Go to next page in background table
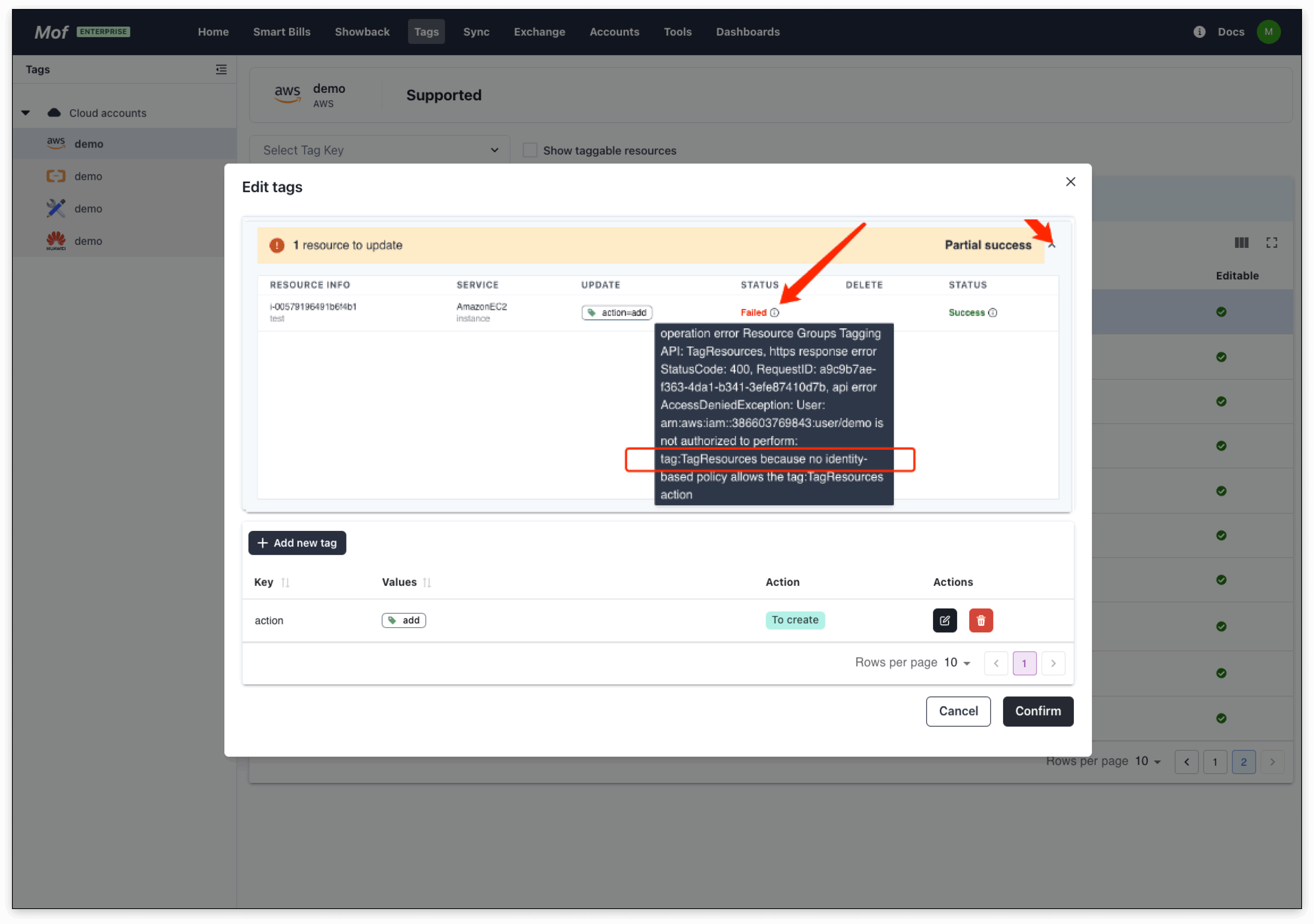1314x924 pixels. [1272, 762]
